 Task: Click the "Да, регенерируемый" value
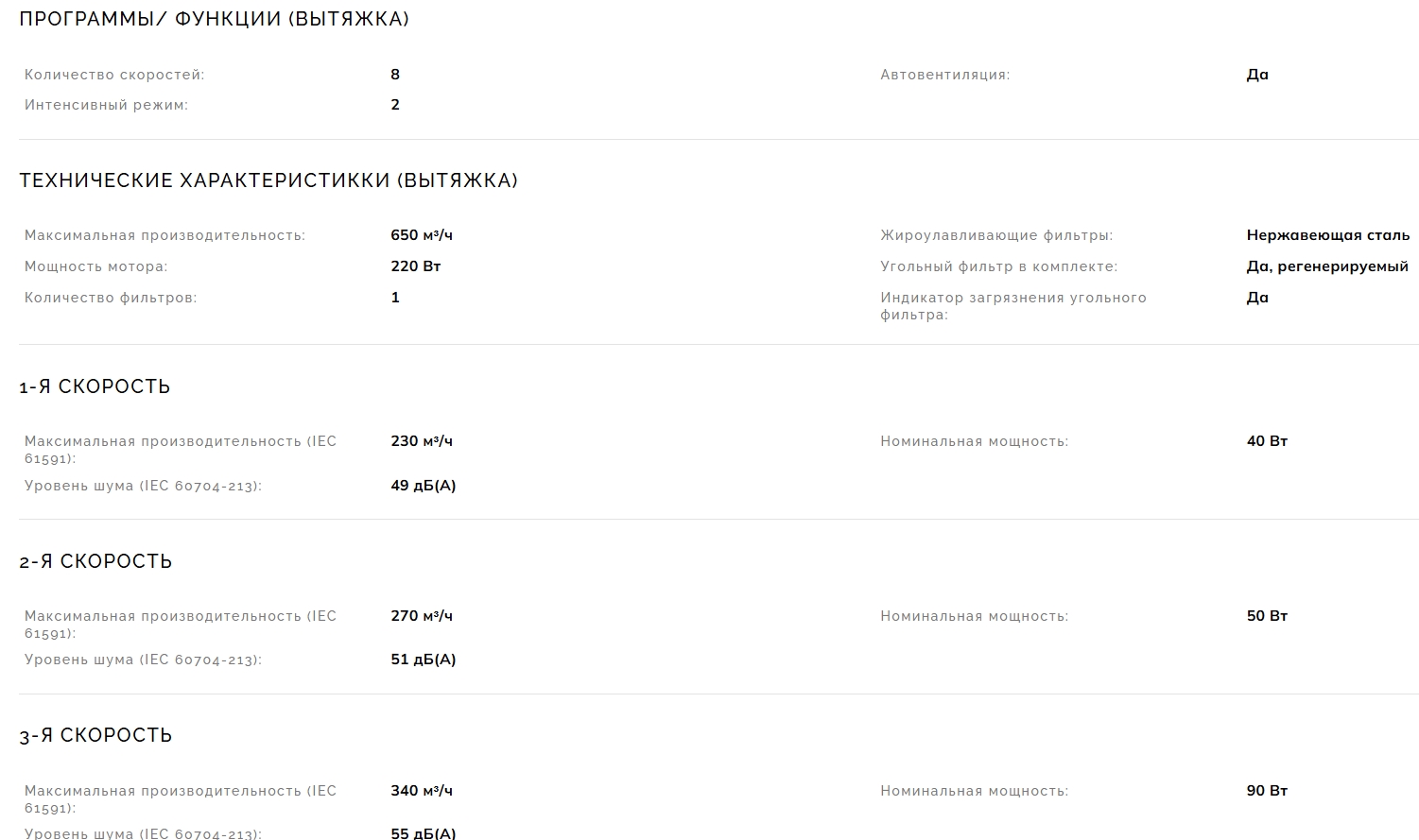(1327, 266)
